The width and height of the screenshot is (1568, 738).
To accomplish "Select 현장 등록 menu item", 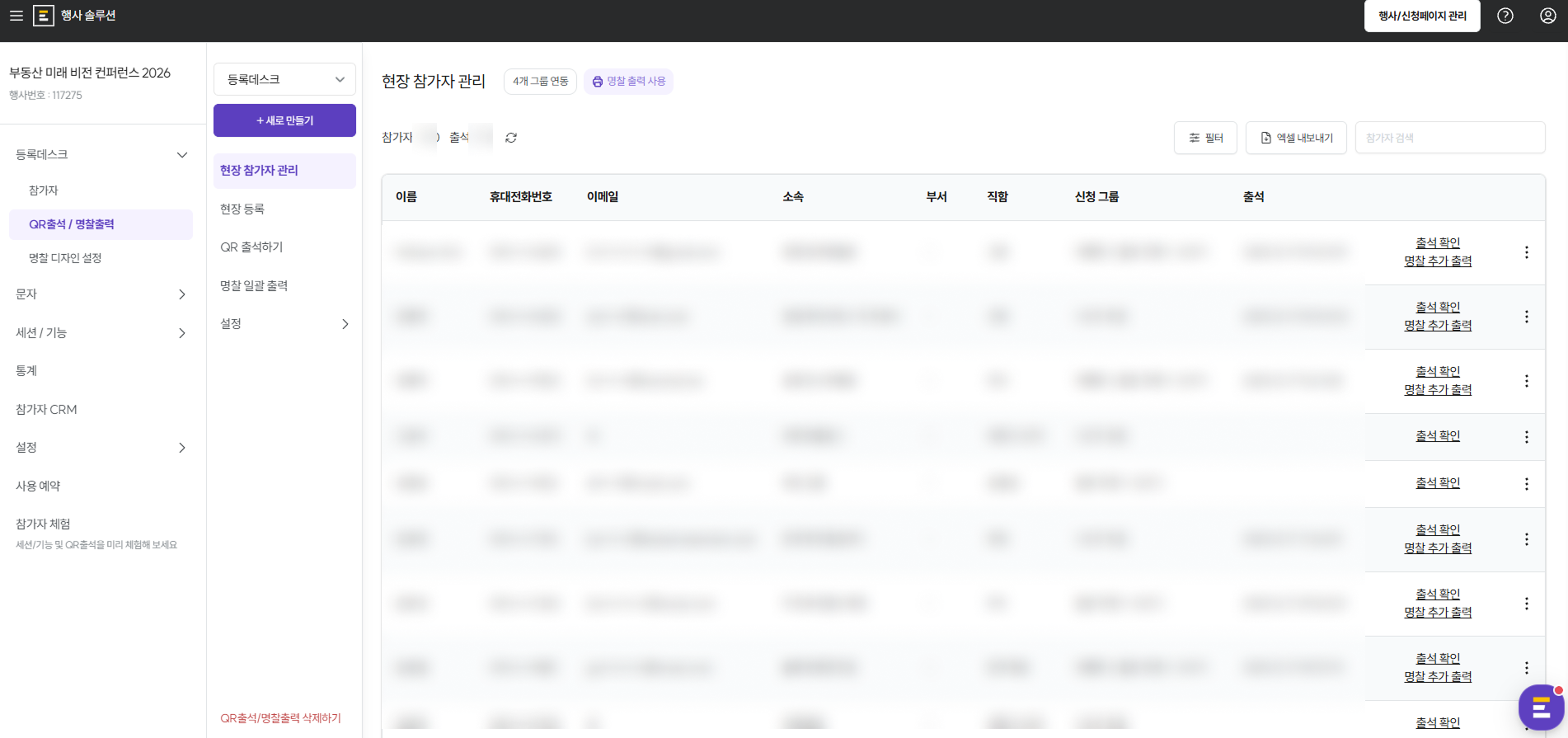I will coord(242,209).
